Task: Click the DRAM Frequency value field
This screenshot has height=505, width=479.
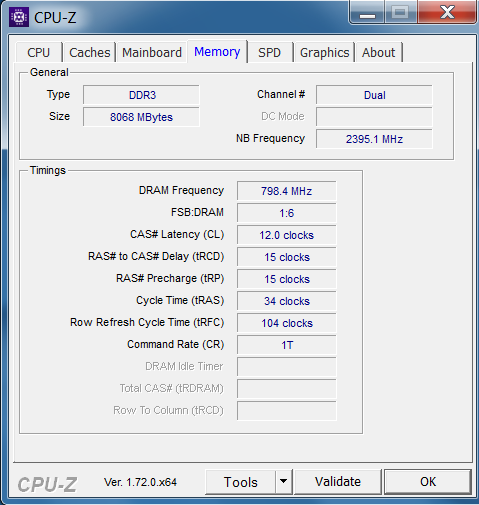Action: [286, 191]
